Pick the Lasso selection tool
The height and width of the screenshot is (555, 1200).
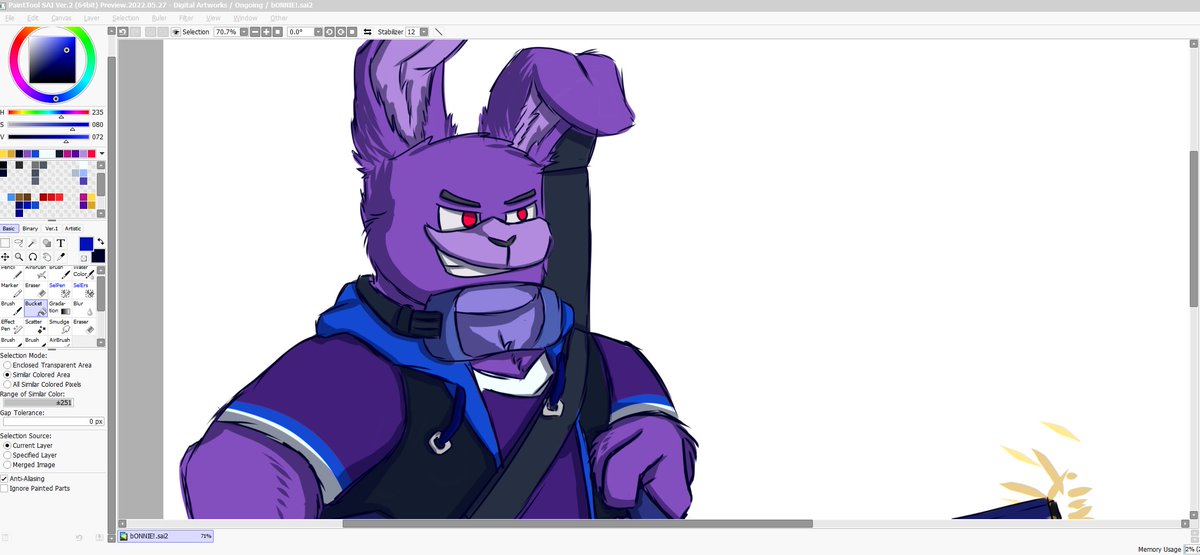click(x=19, y=243)
